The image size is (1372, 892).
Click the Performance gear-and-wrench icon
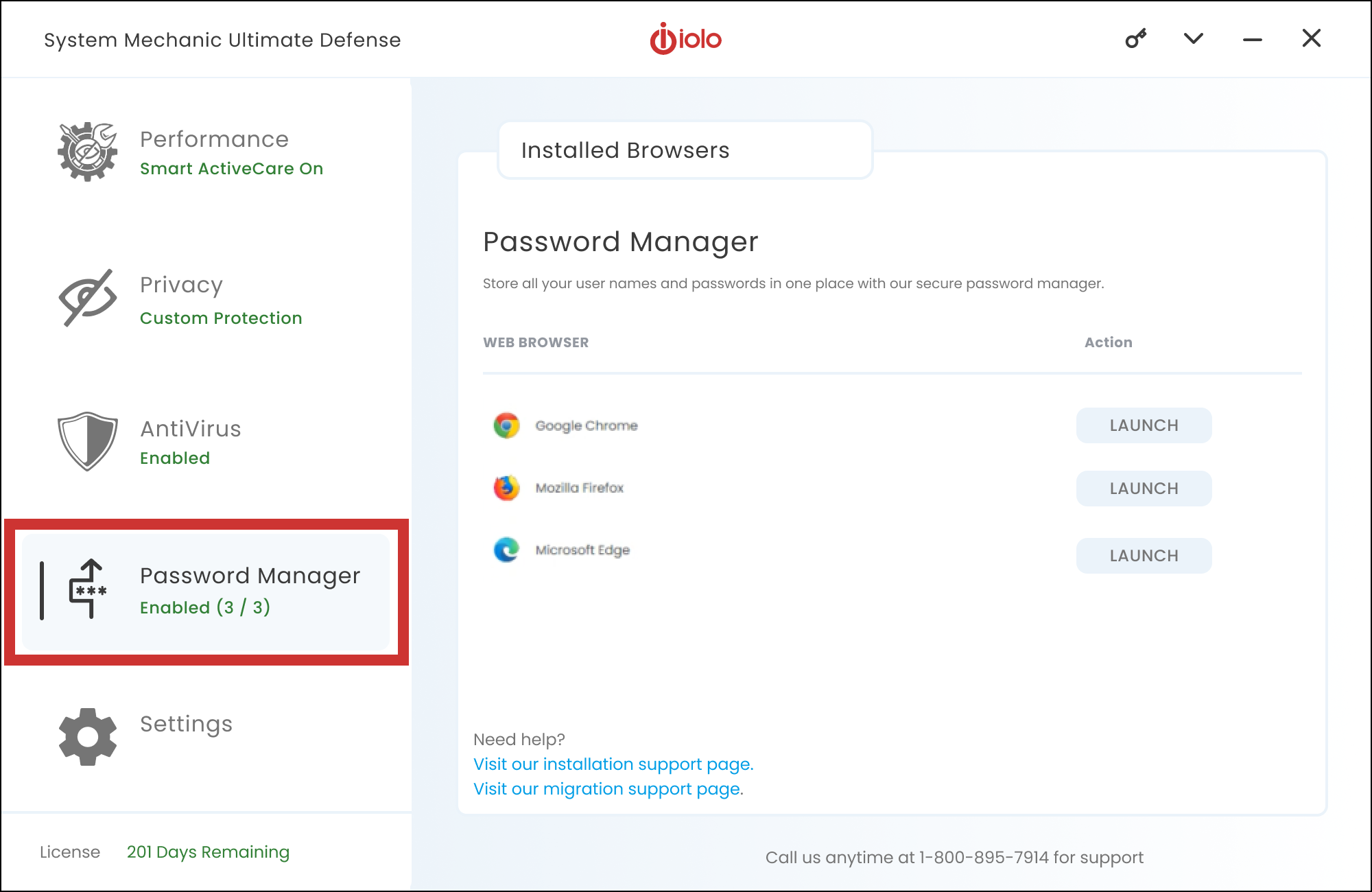point(88,152)
